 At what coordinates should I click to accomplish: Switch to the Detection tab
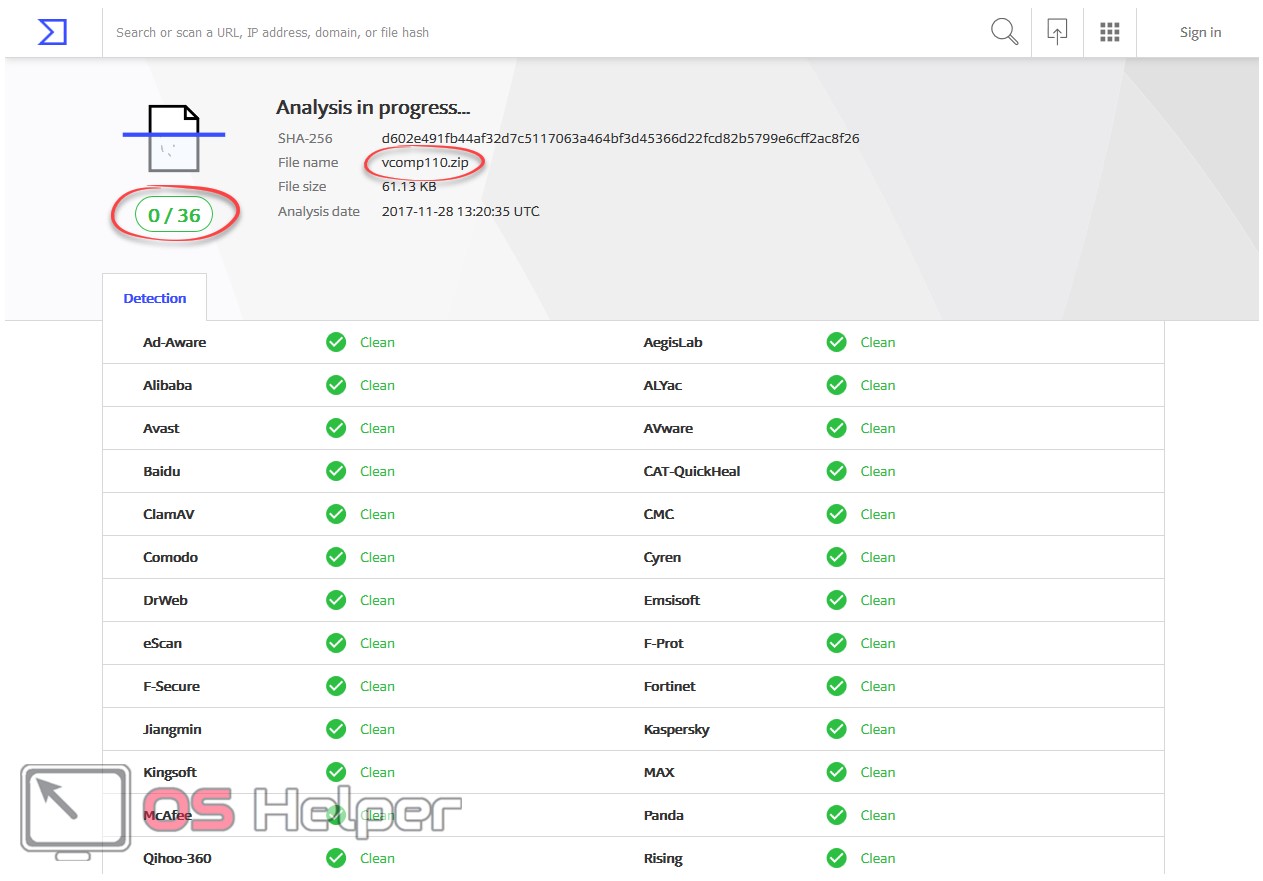click(155, 298)
